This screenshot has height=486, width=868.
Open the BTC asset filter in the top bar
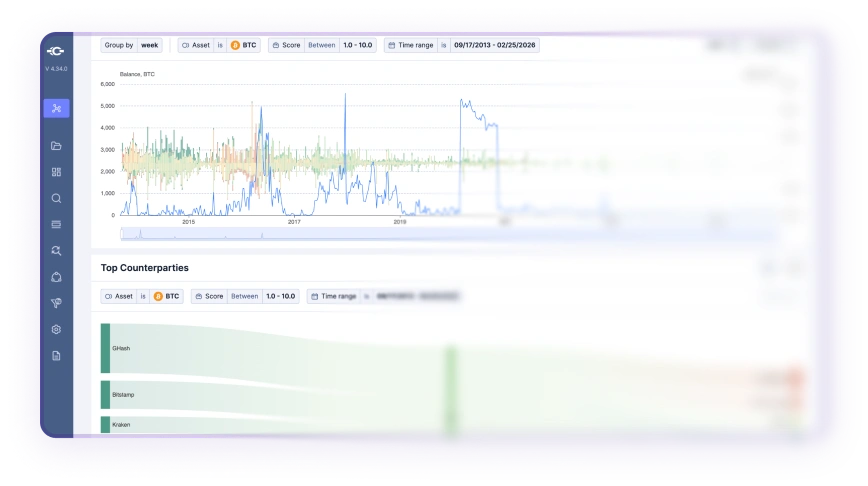[218, 45]
